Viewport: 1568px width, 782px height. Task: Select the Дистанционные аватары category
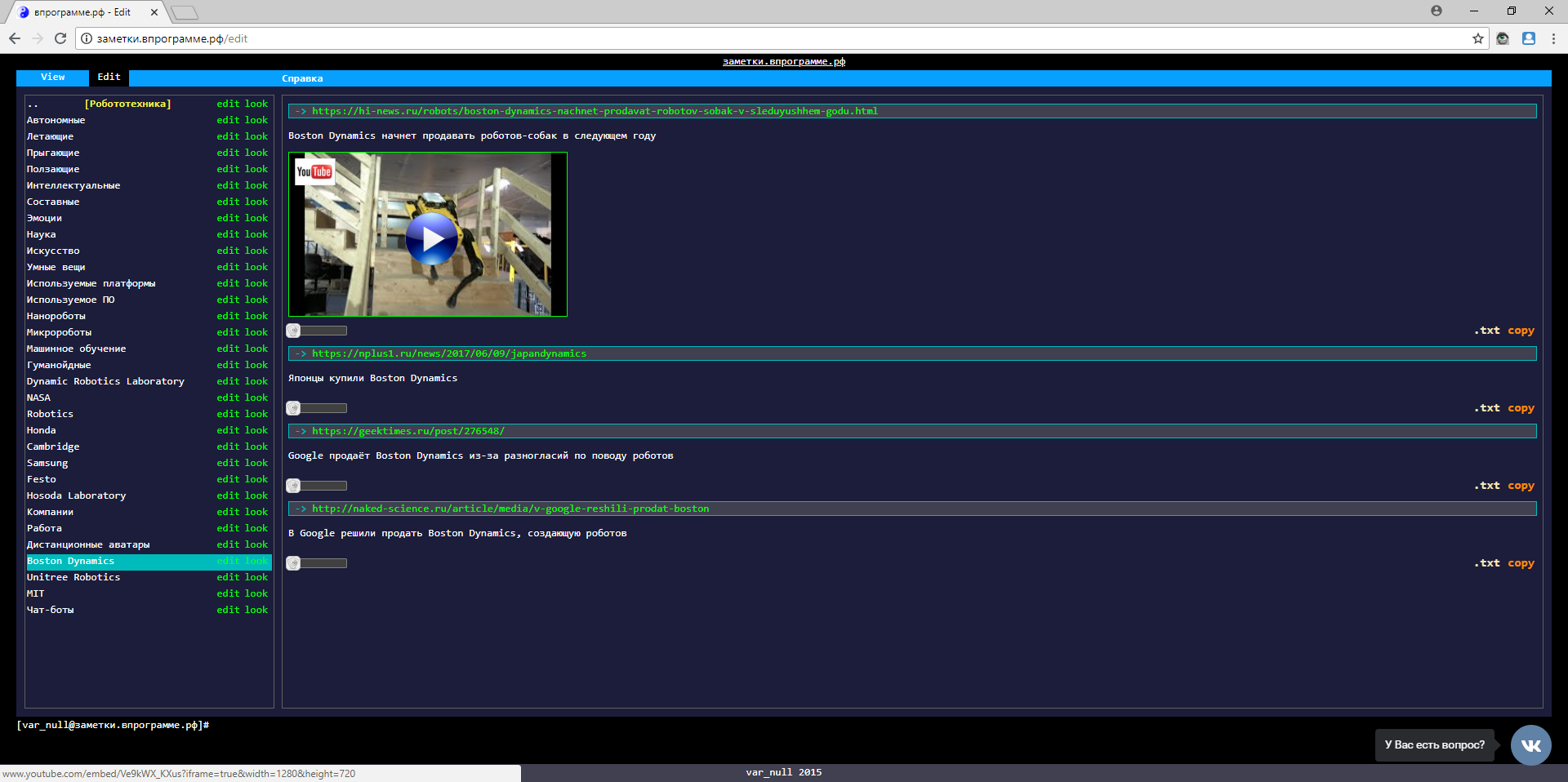coord(88,544)
